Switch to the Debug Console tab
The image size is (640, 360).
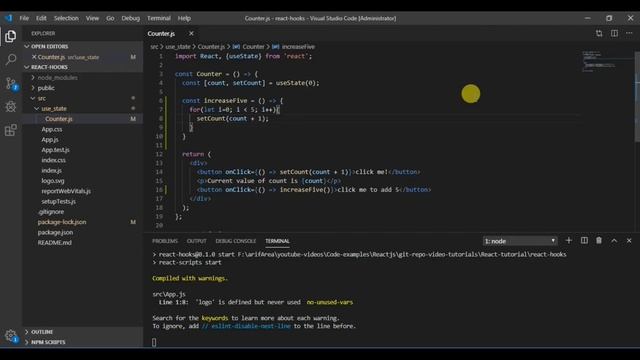(236, 241)
